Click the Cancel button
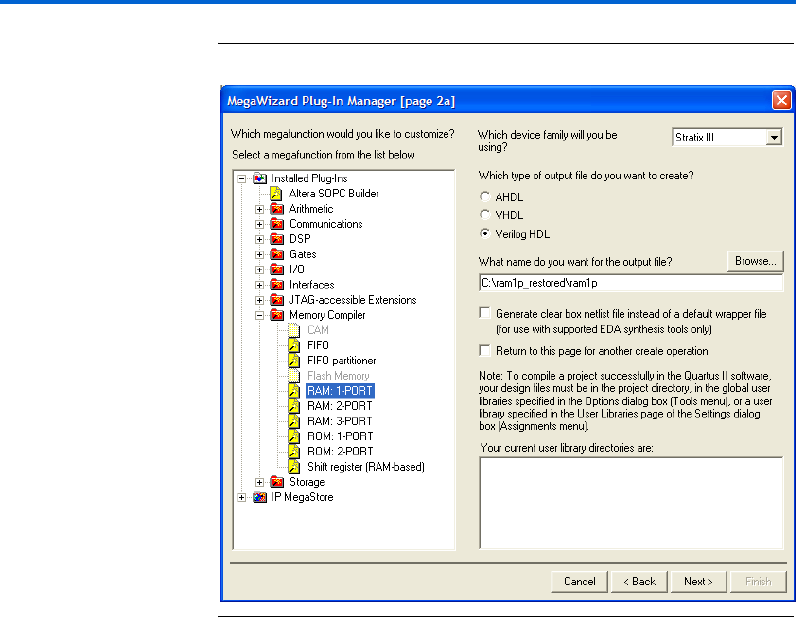Image resolution: width=796 pixels, height=618 pixels. tap(579, 581)
